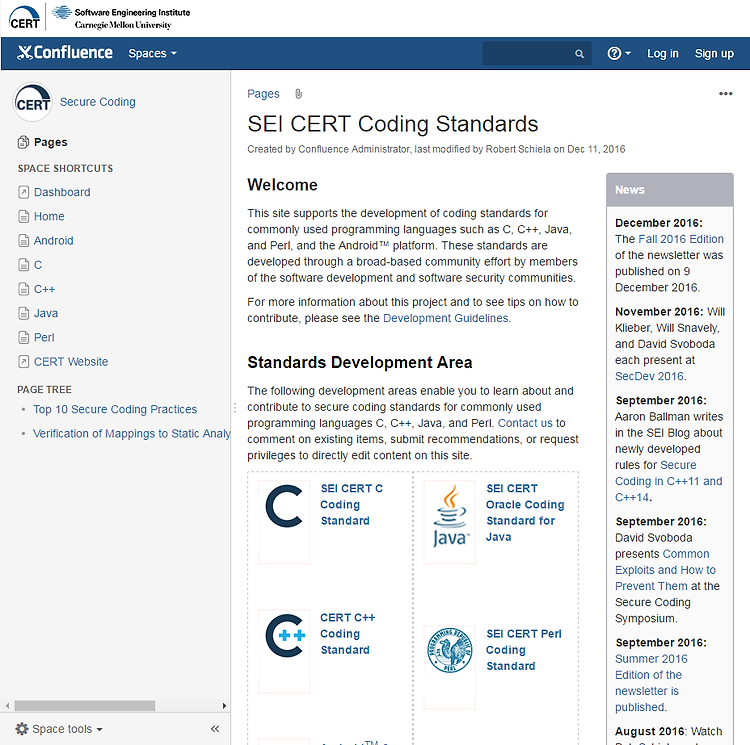Open Common Exploits and How to Prevent Them
Viewport: 750px width, 745px height.
tap(665, 570)
